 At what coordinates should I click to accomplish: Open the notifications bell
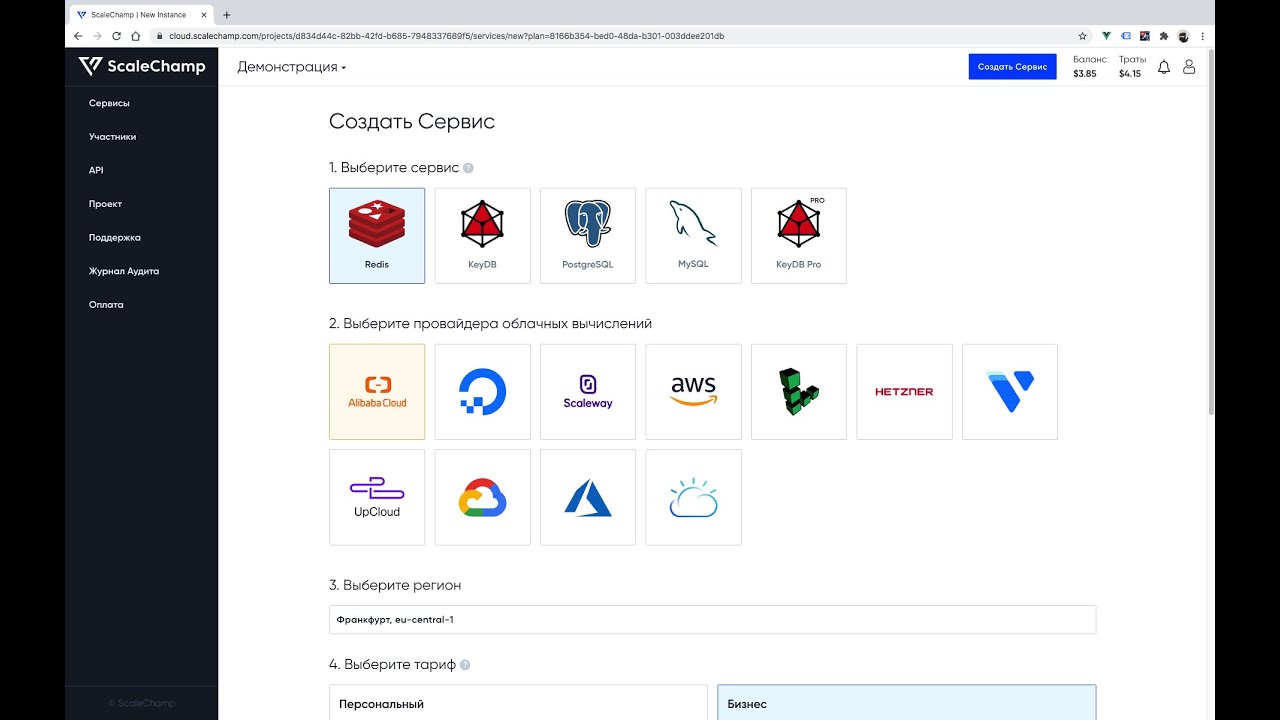pyautogui.click(x=1164, y=67)
